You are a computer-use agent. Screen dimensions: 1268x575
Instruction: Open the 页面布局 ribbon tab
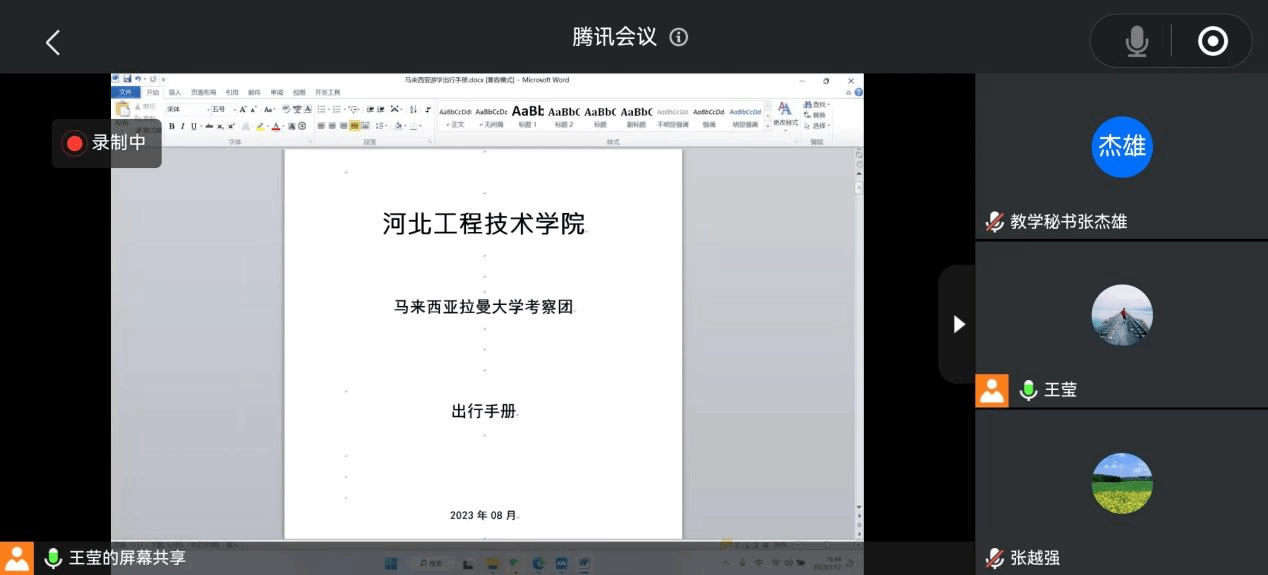tap(203, 92)
